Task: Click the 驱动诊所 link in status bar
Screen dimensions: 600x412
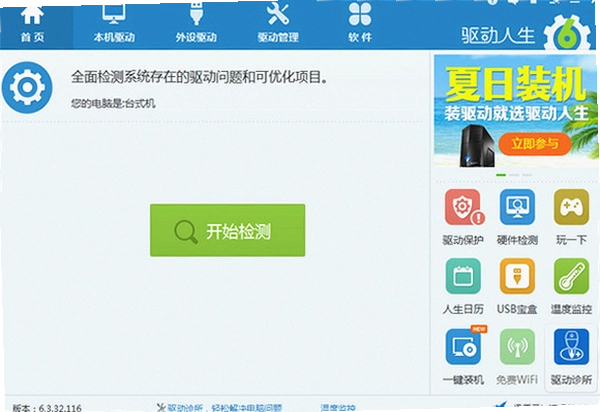Action: (x=219, y=408)
